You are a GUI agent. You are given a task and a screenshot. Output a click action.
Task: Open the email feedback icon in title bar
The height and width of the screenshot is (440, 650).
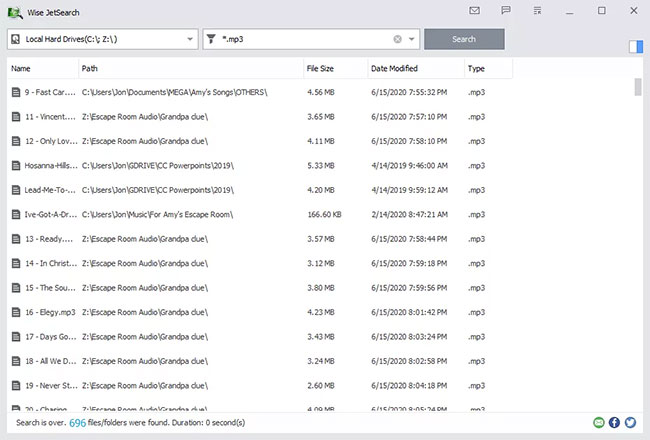[475, 10]
